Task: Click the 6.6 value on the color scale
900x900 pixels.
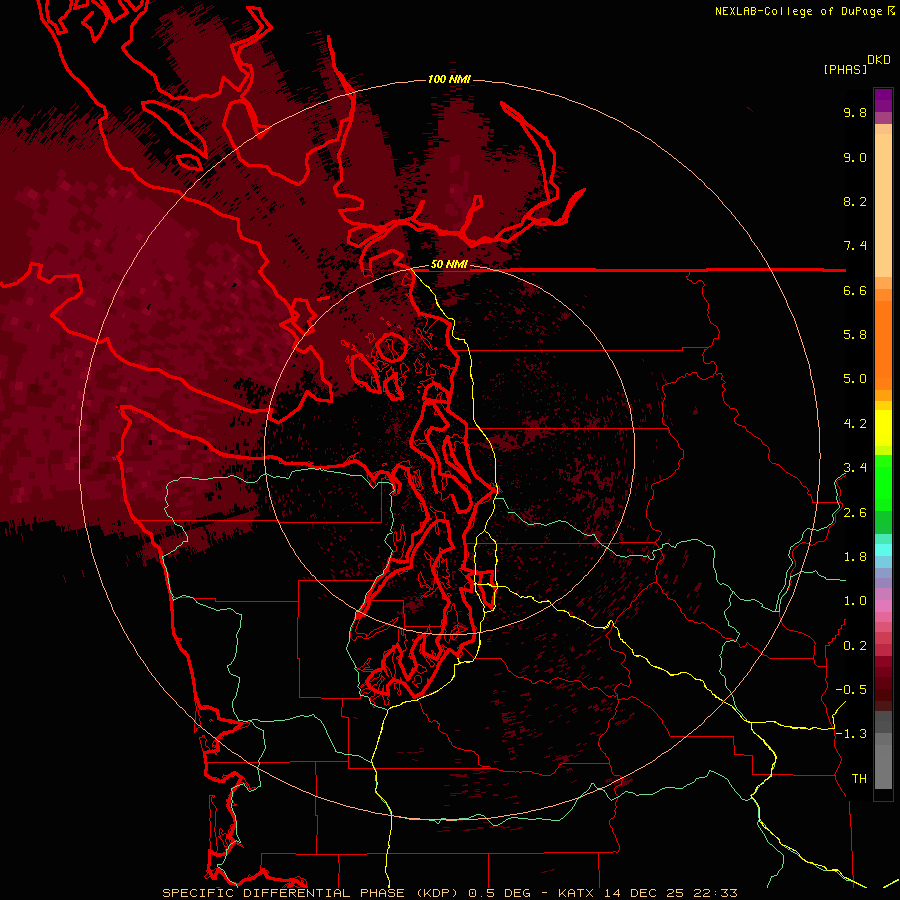Action: 855,290
